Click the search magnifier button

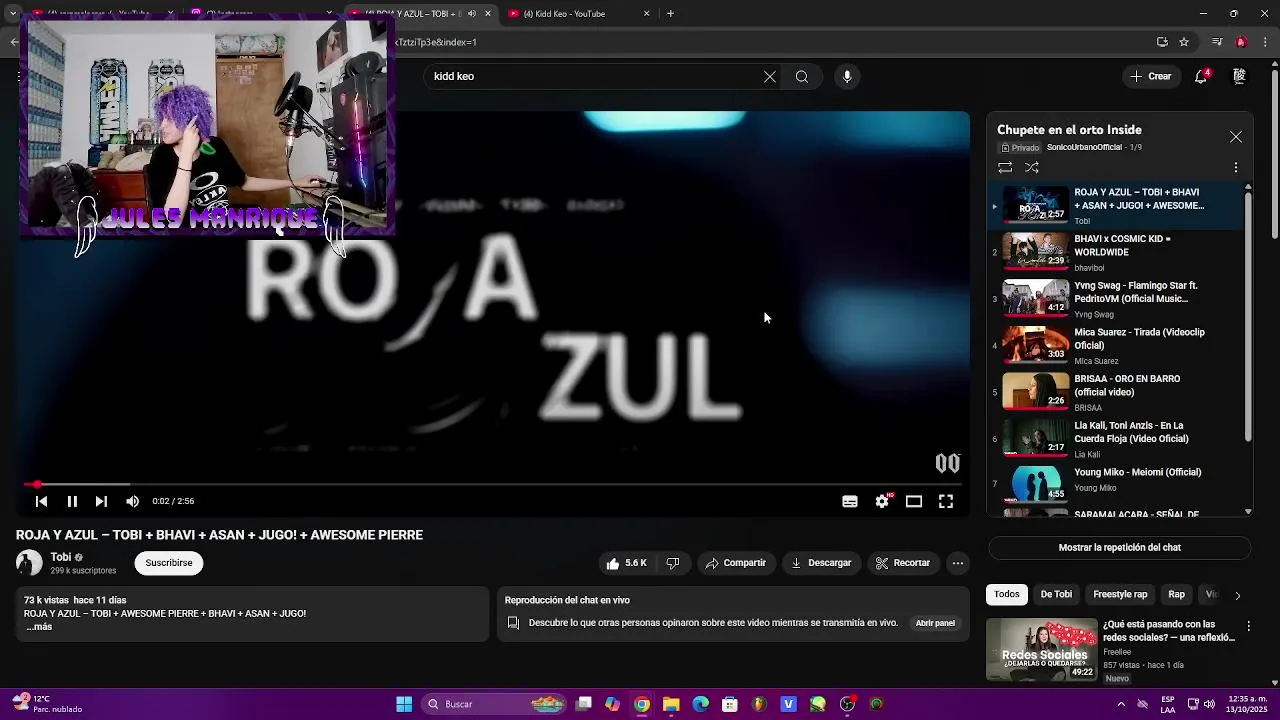pos(802,77)
